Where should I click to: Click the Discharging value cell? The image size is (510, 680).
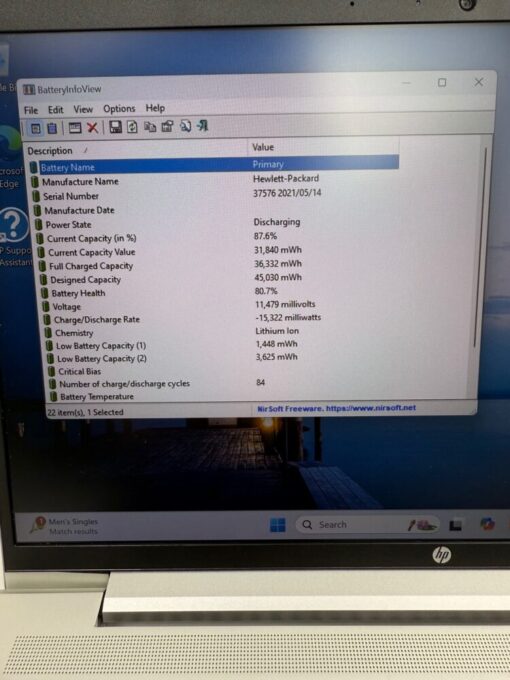click(x=277, y=222)
